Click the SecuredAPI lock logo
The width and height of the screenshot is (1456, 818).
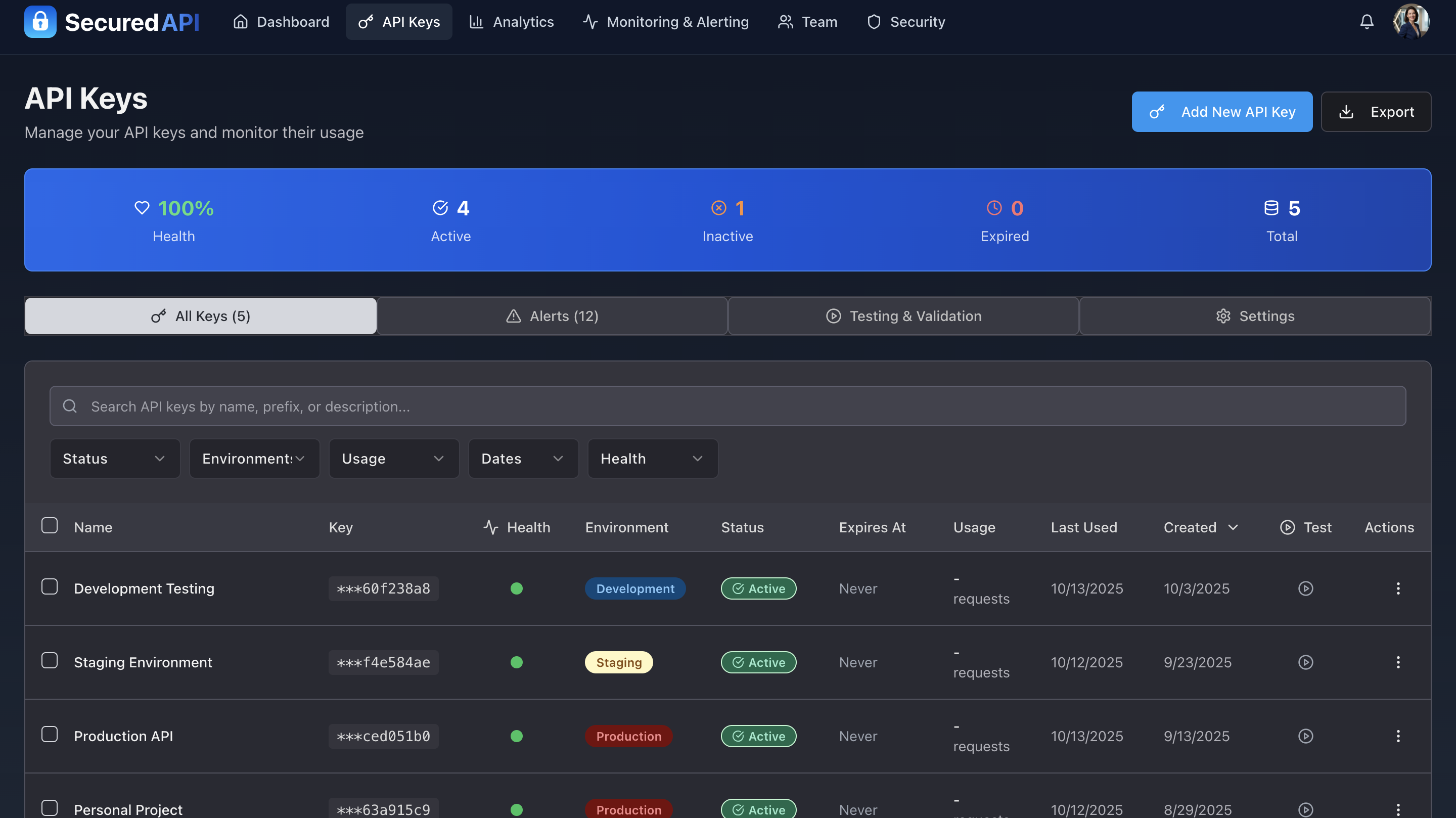click(x=40, y=21)
